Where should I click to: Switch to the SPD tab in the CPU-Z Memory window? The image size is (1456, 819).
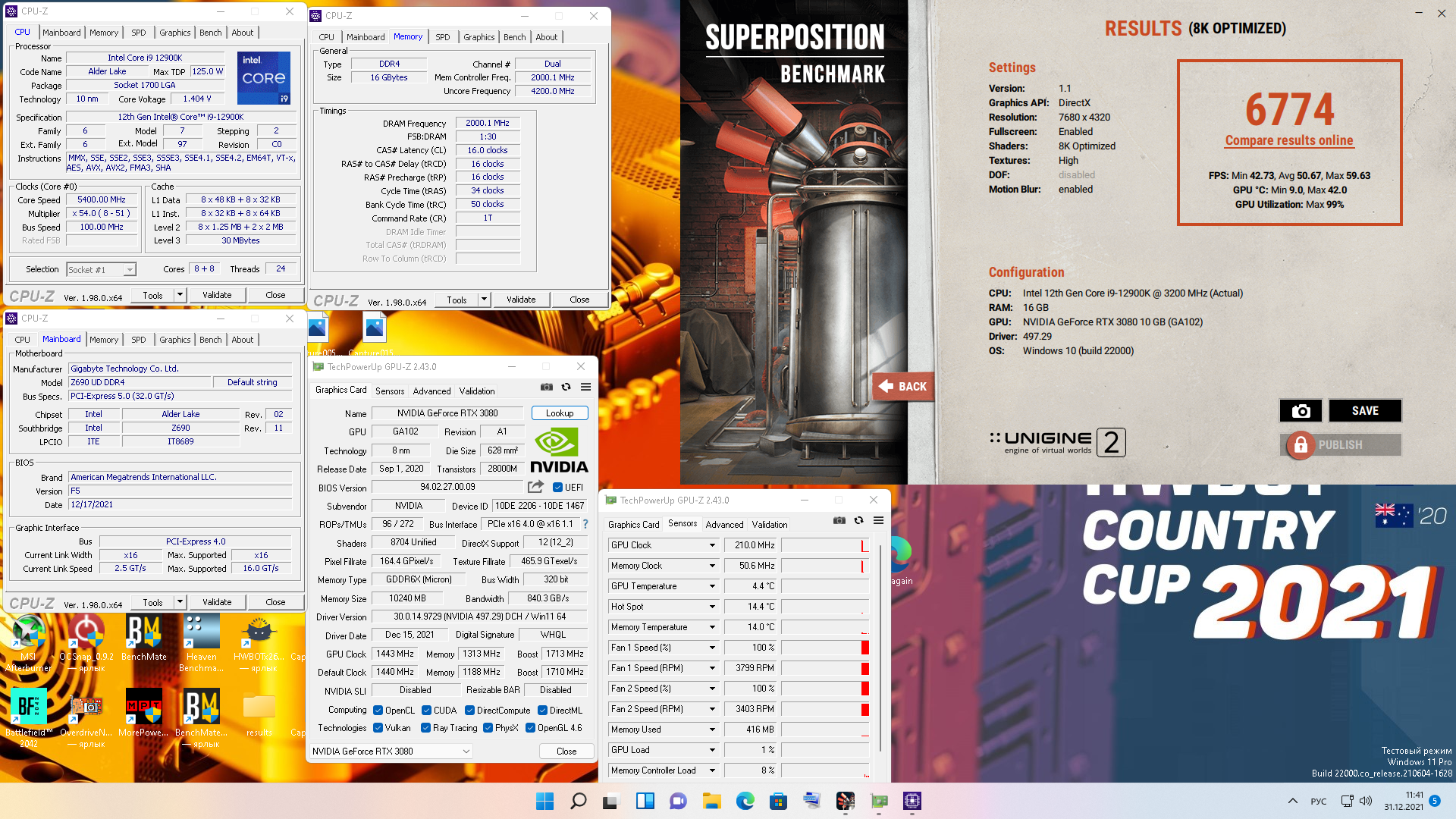click(x=443, y=37)
